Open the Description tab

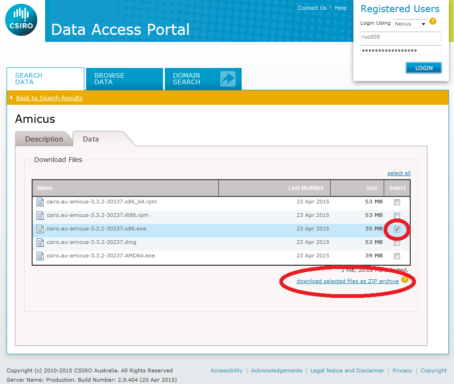coord(44,139)
